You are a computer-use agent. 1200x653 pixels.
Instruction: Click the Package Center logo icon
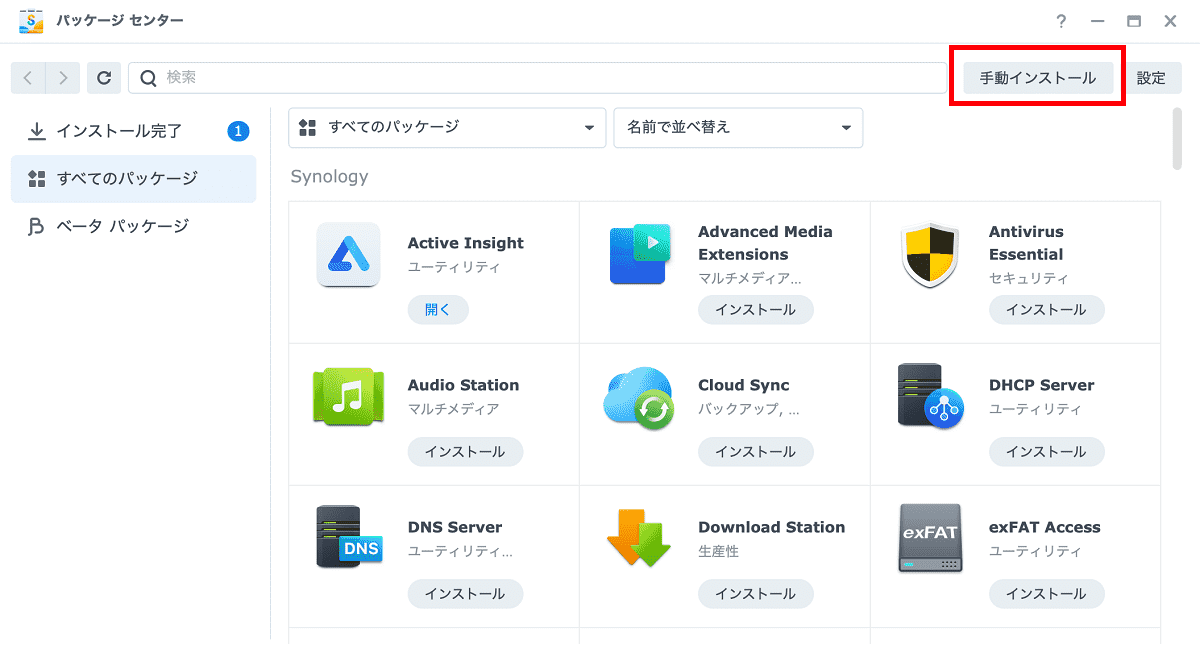tap(32, 21)
